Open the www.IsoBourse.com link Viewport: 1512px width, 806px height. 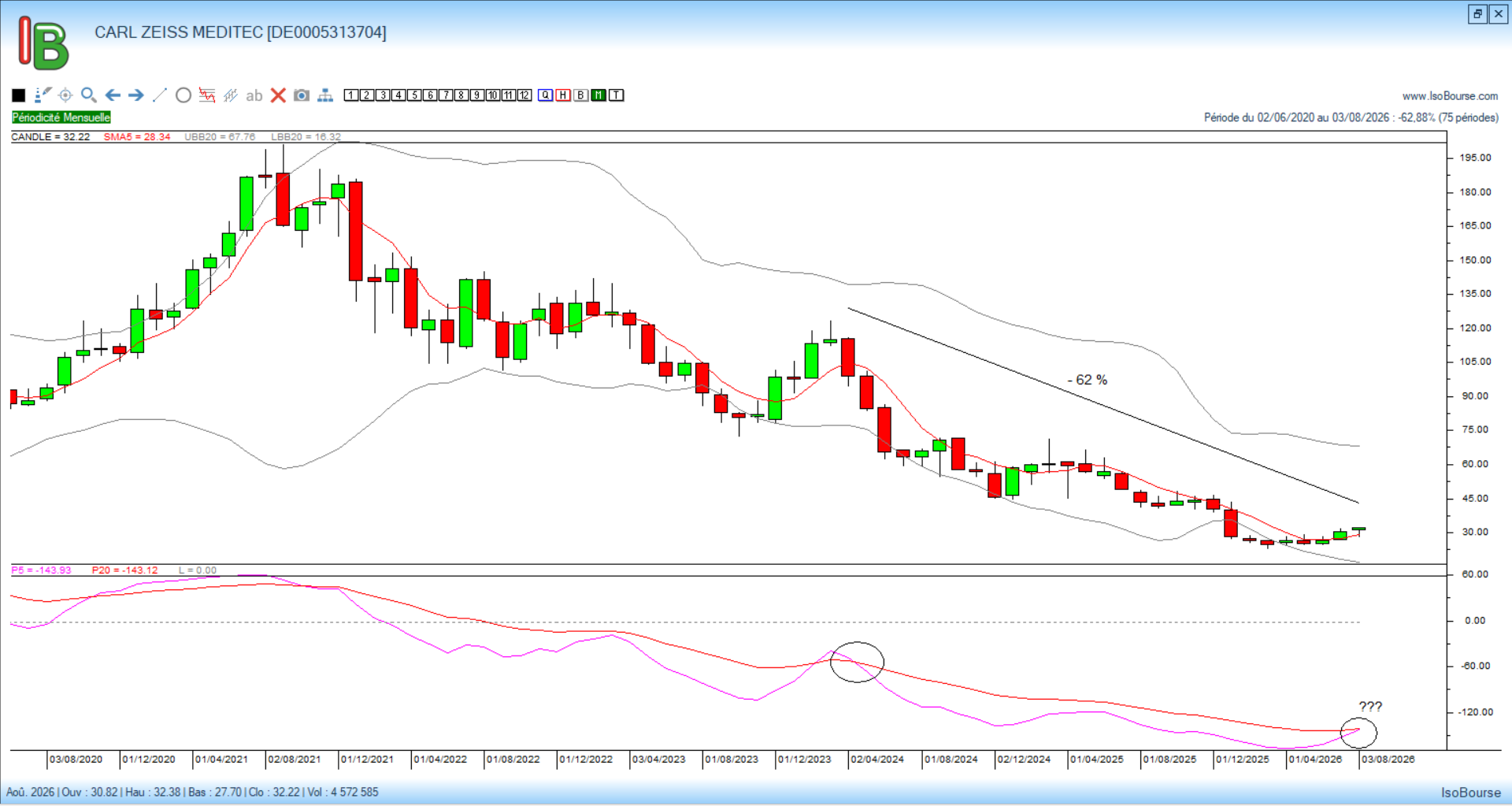pos(1450,96)
